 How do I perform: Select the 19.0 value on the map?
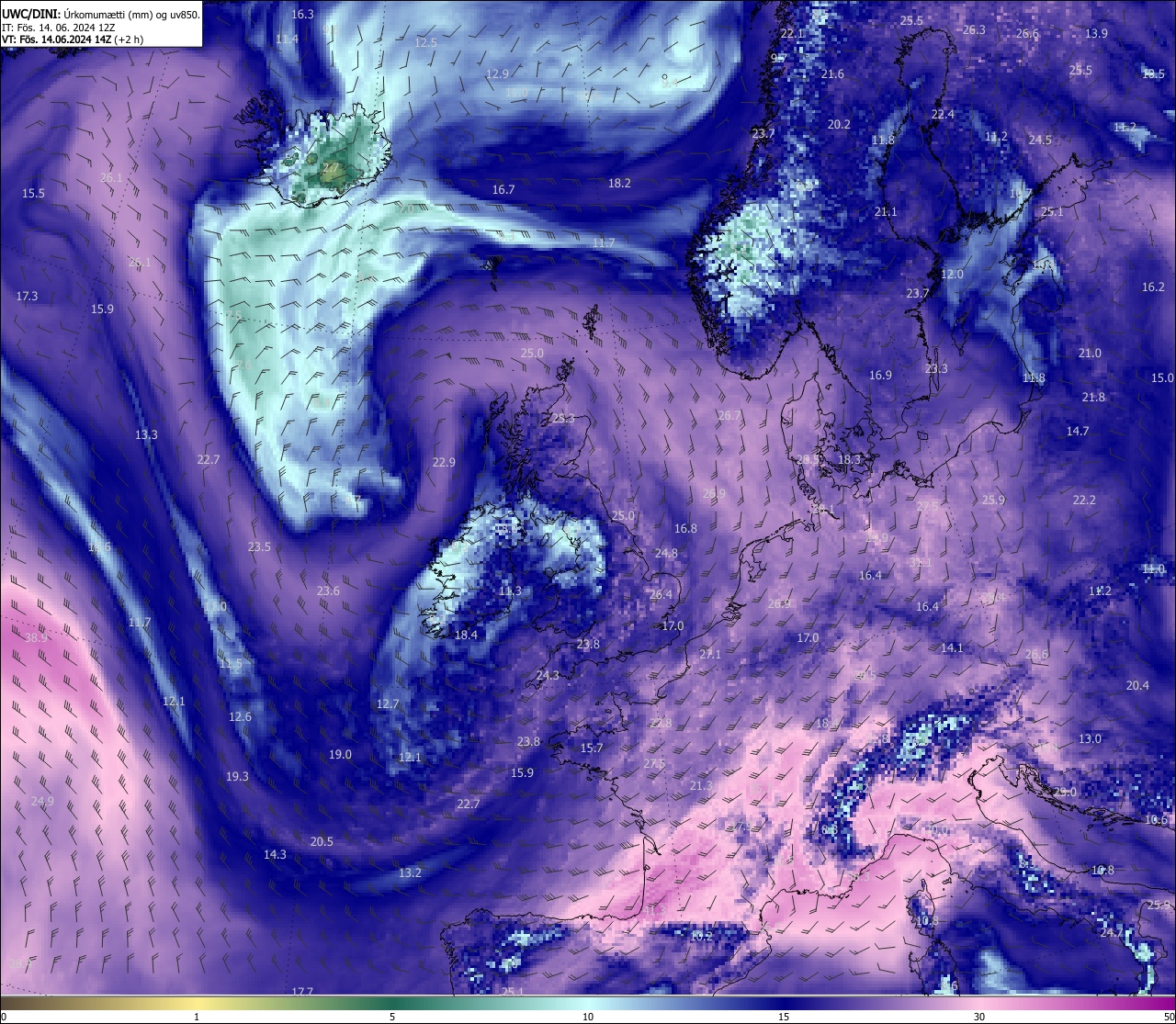[340, 755]
